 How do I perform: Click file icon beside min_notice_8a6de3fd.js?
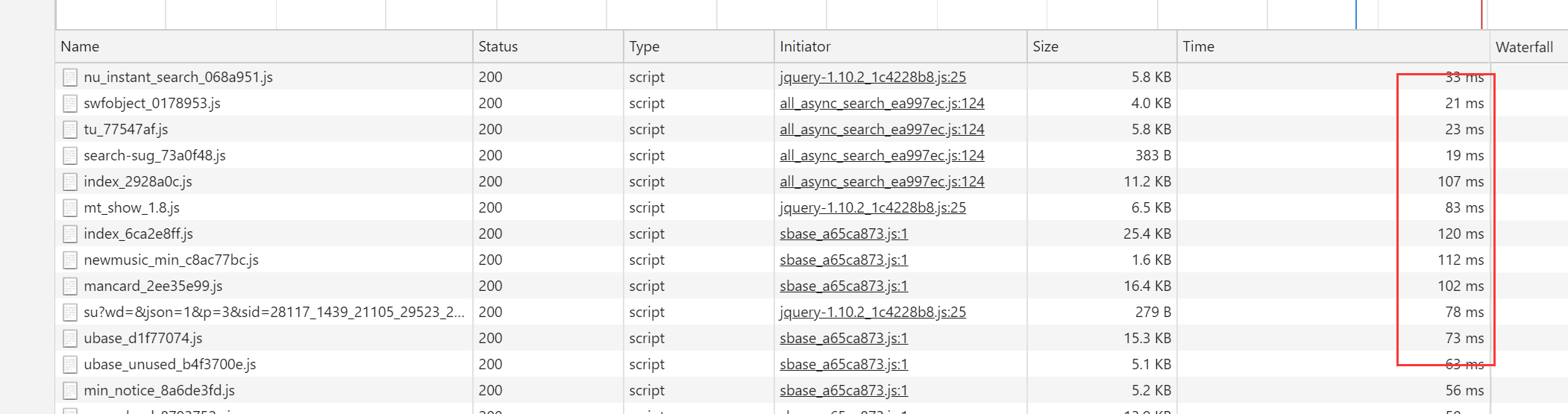pyautogui.click(x=70, y=390)
